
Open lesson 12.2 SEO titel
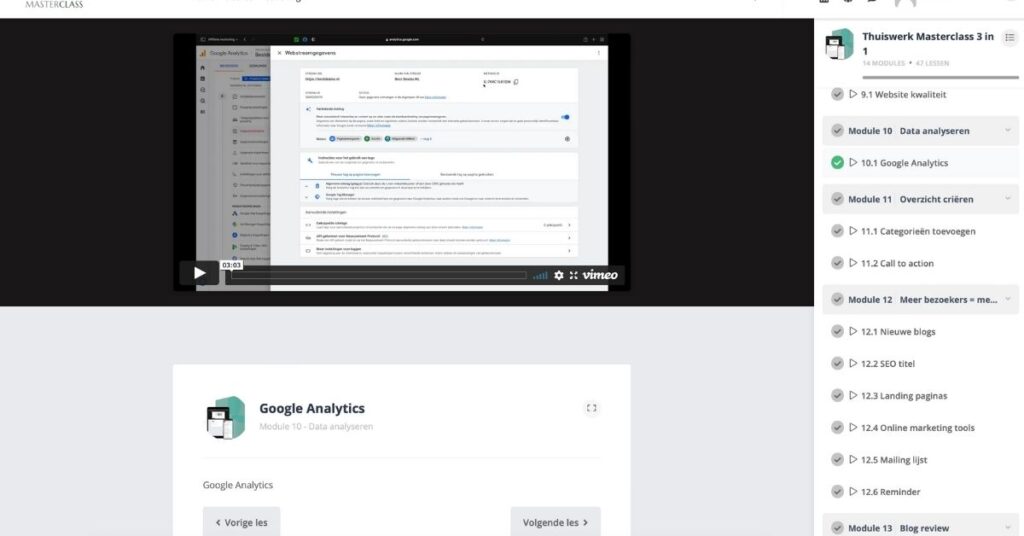[x=888, y=364]
